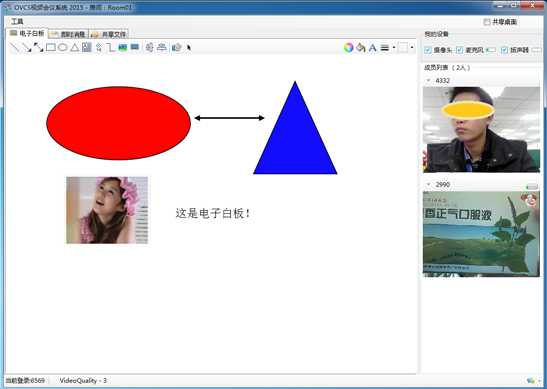
Task: Click member 4332's webcam video
Action: tap(481, 129)
